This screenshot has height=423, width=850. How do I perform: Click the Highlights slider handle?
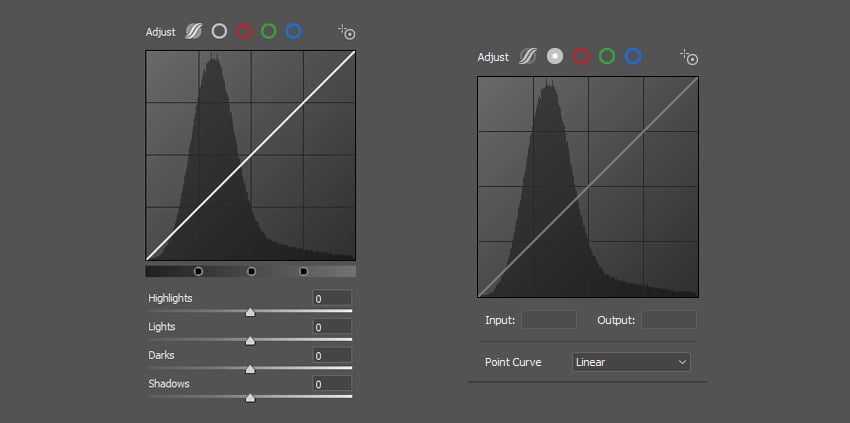[250, 312]
